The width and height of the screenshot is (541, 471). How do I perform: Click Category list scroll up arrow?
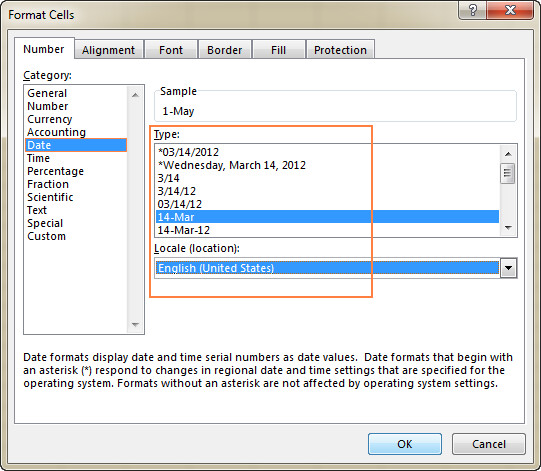coord(136,95)
